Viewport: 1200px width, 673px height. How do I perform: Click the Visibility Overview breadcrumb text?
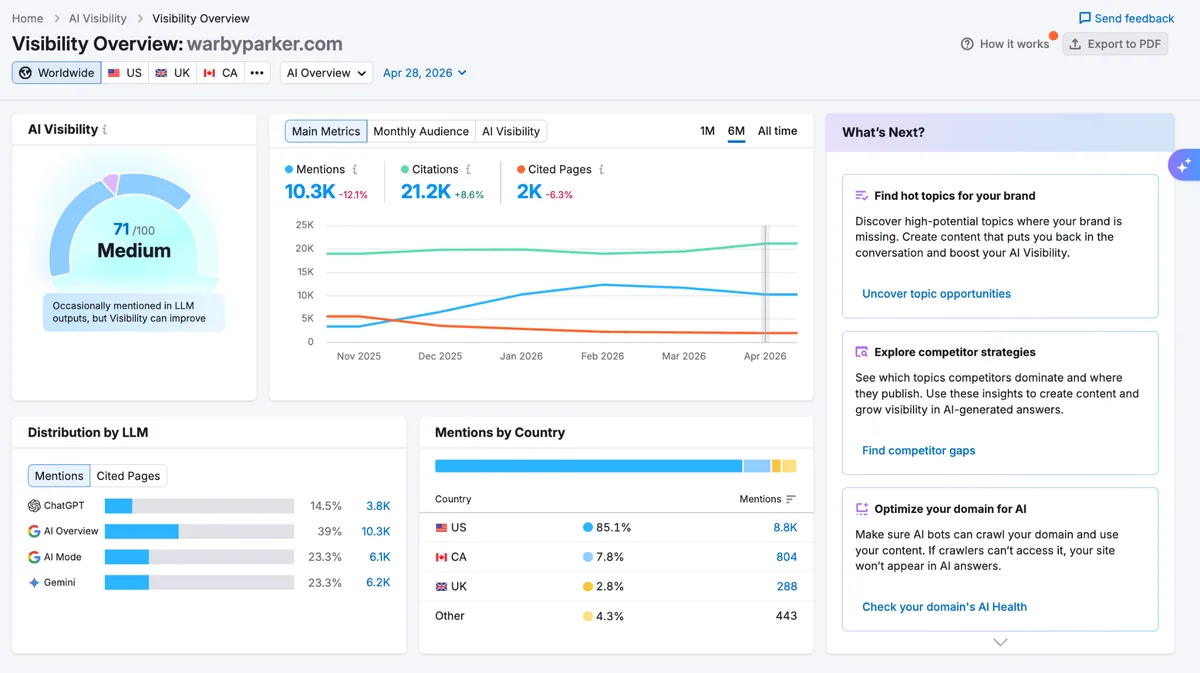click(x=200, y=18)
